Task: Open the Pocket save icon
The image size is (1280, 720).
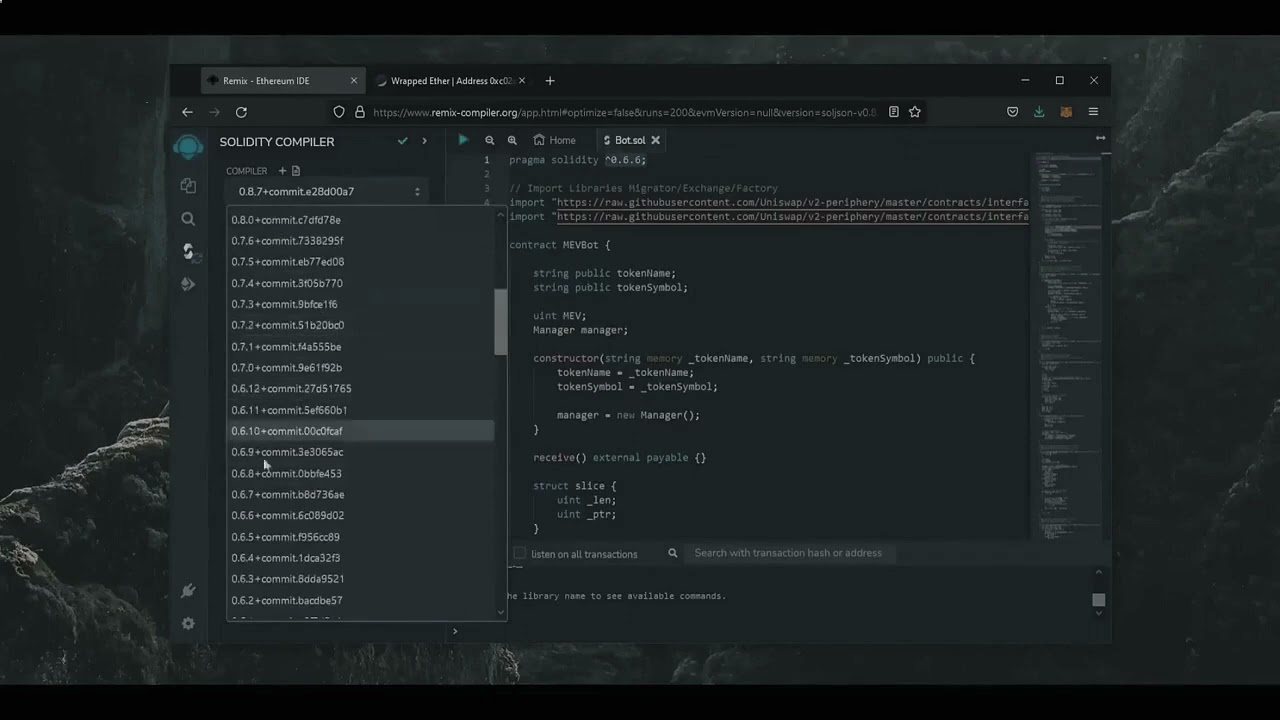Action: 1012,112
